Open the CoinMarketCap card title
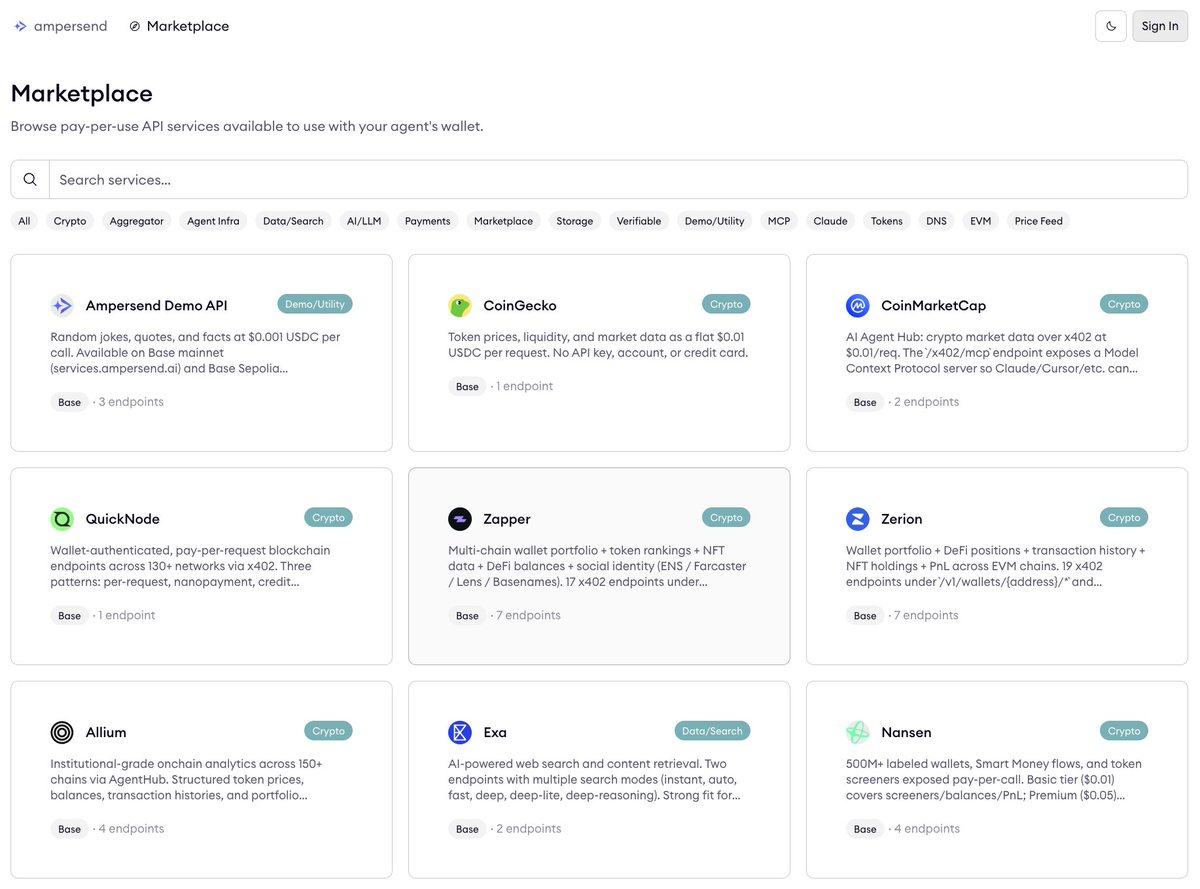Screen dimensions: 1200x889 pos(933,306)
